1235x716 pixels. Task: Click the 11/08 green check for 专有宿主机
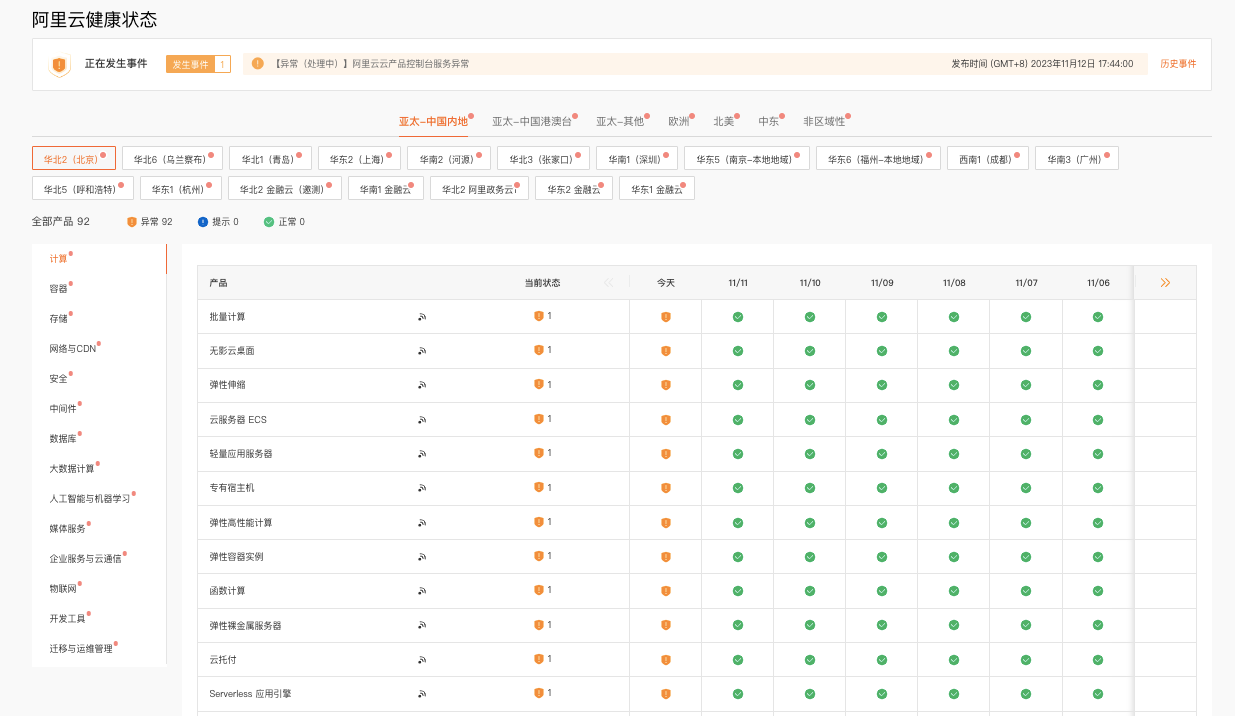coord(954,488)
